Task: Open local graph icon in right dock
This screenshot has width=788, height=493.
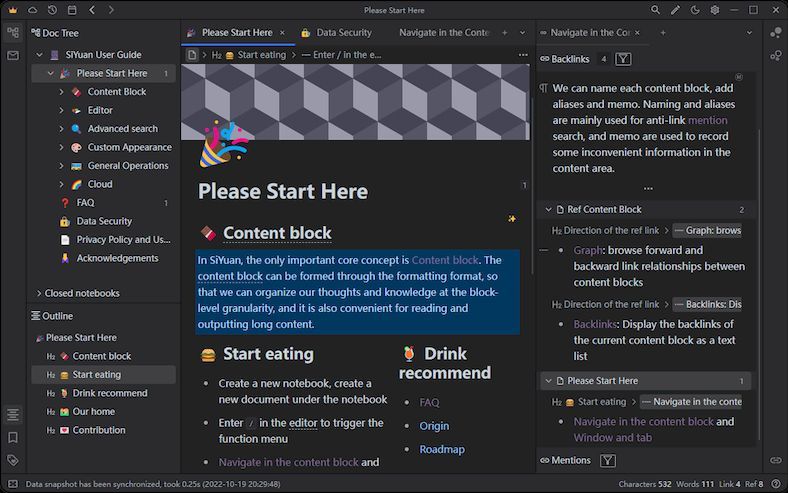Action: point(775,55)
